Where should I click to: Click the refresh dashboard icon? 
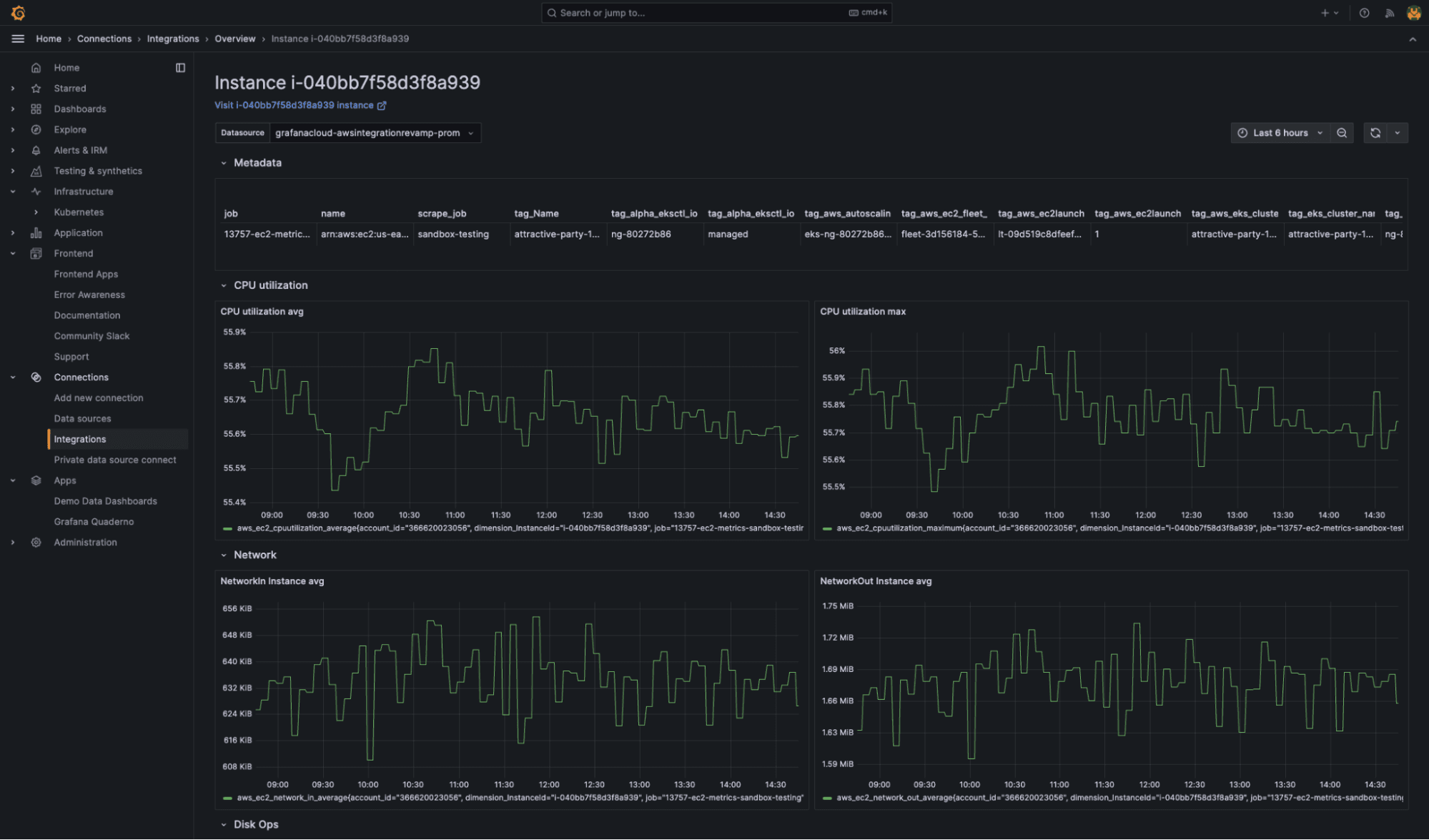pos(1375,132)
